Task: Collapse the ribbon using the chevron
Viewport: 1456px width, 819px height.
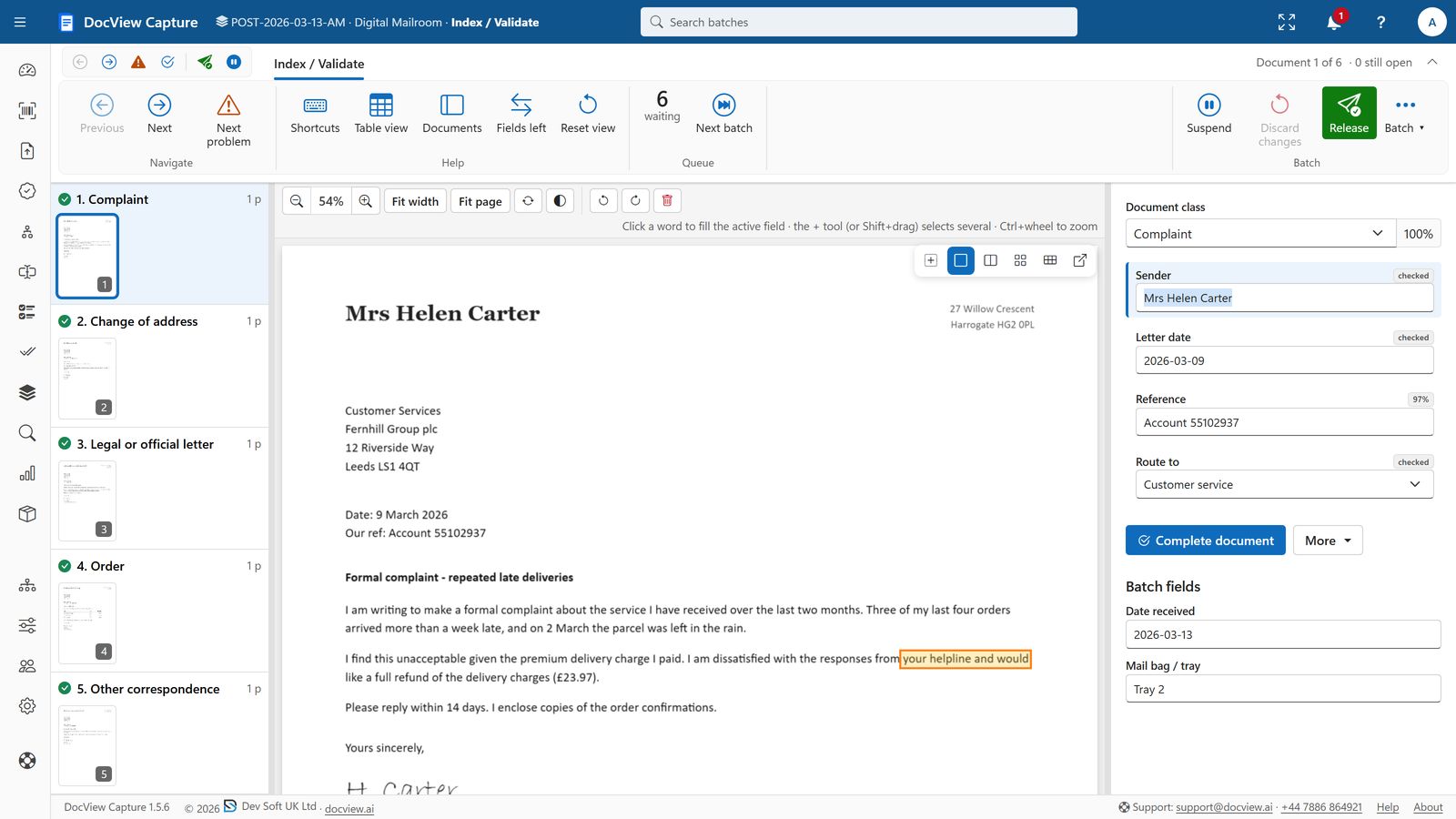Action: pyautogui.click(x=1432, y=62)
